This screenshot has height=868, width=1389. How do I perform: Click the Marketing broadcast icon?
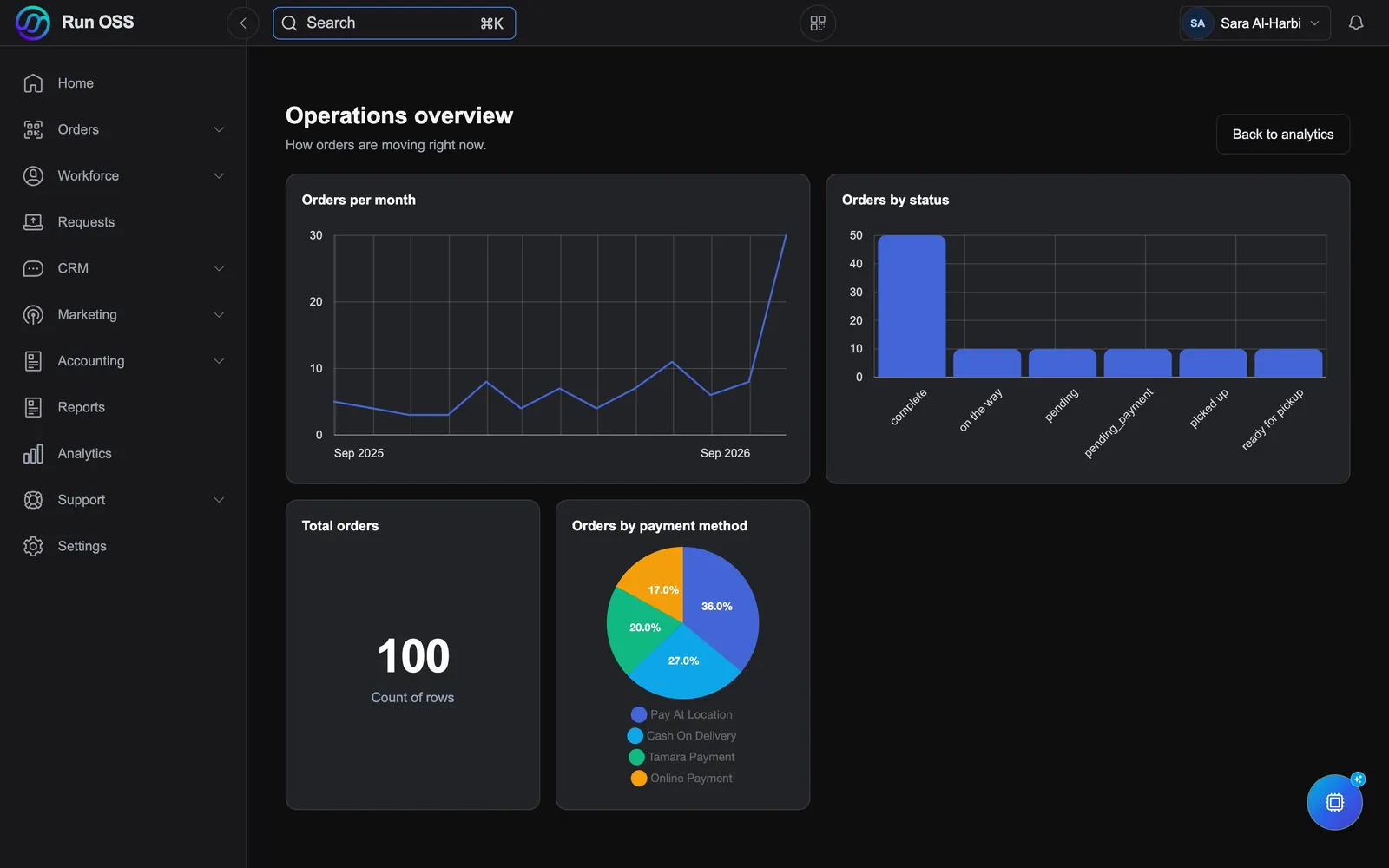click(33, 314)
